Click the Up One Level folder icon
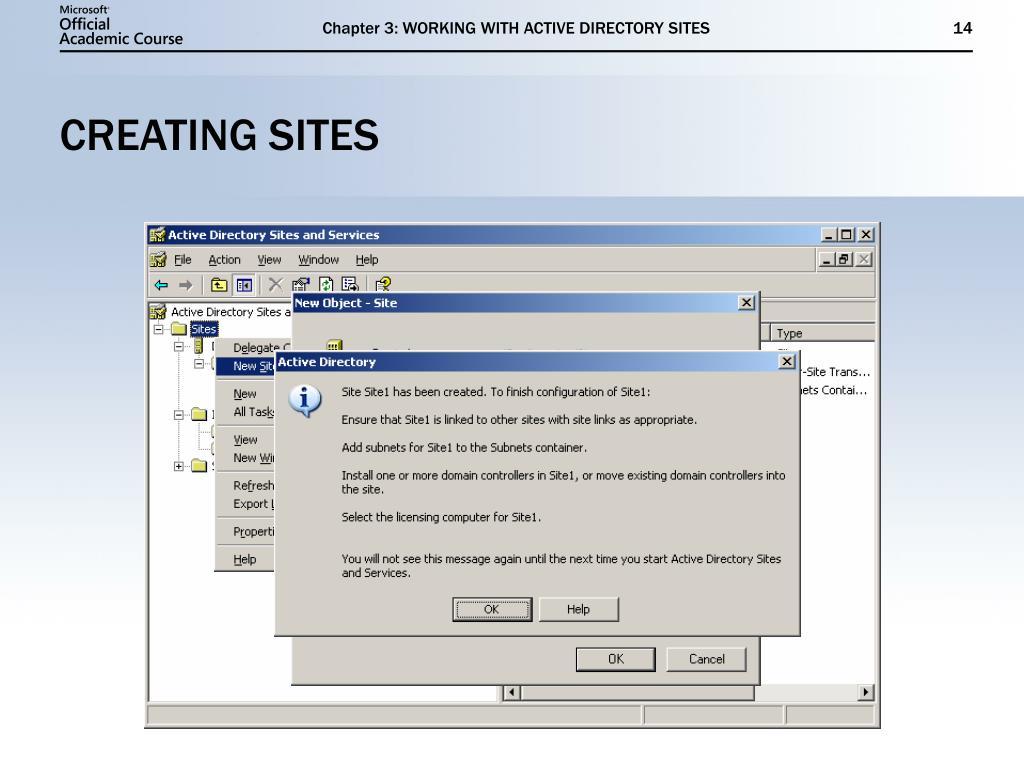Screen dimensions: 1024x768 click(219, 285)
